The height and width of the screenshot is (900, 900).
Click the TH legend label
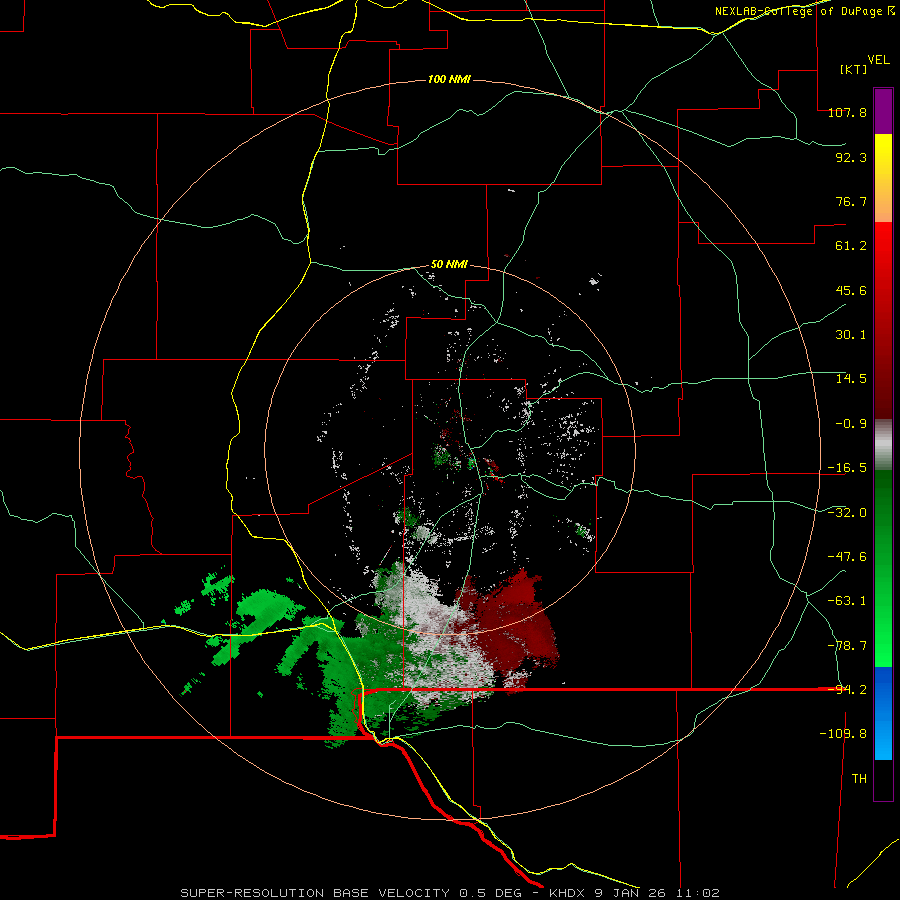[x=859, y=779]
